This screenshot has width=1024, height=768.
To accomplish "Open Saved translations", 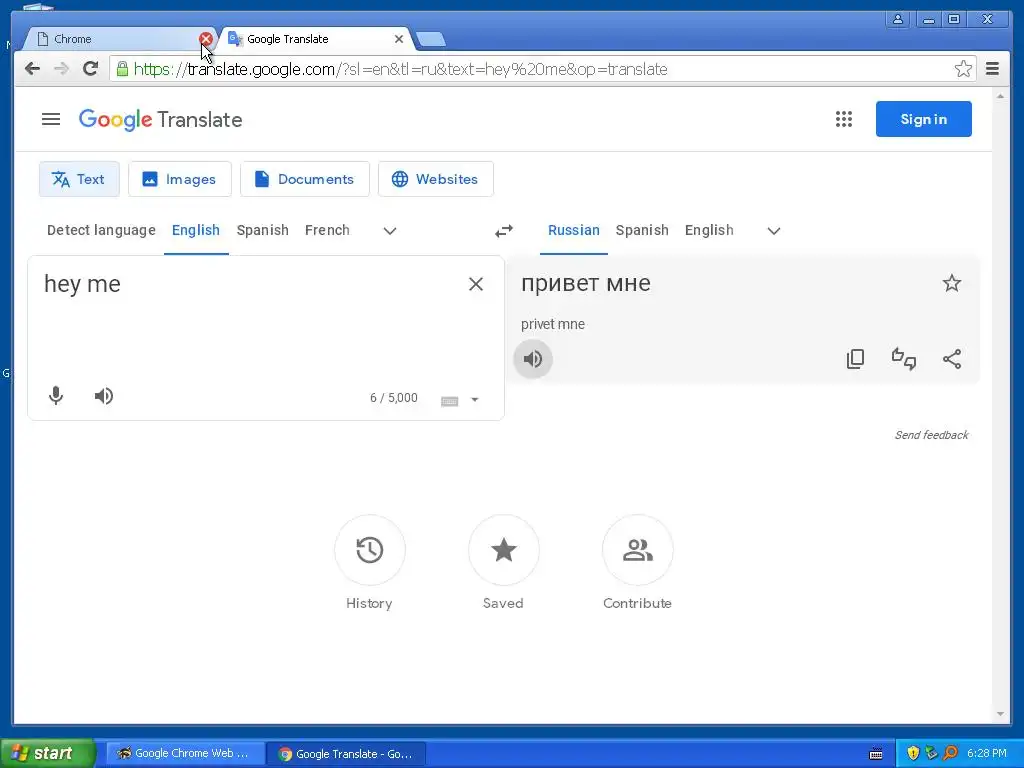I will click(x=504, y=550).
